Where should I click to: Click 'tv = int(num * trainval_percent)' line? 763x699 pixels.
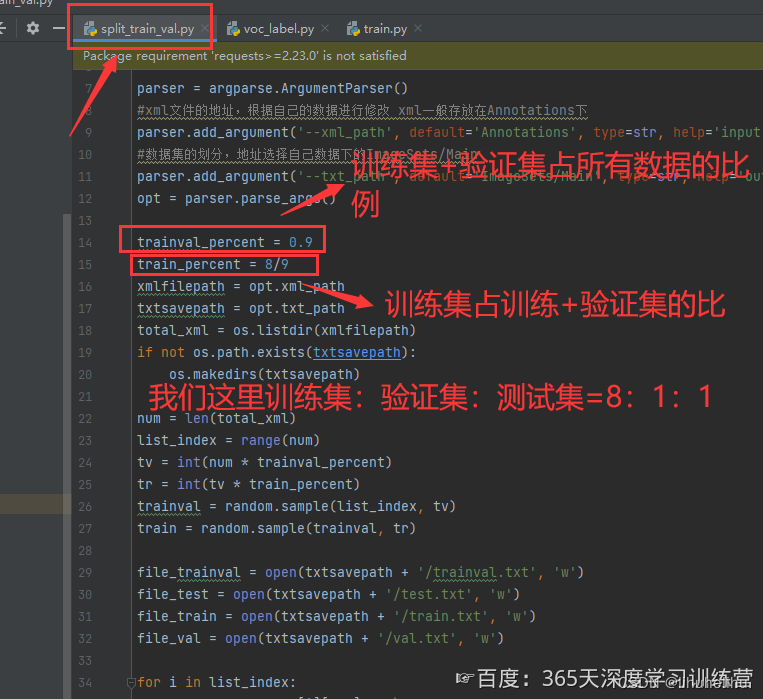(264, 462)
